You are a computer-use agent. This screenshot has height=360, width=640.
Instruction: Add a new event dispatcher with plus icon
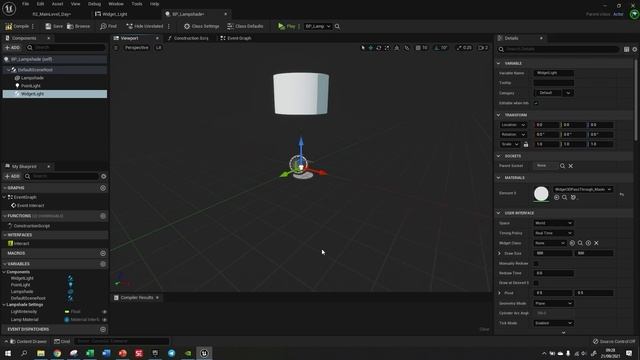[103, 329]
